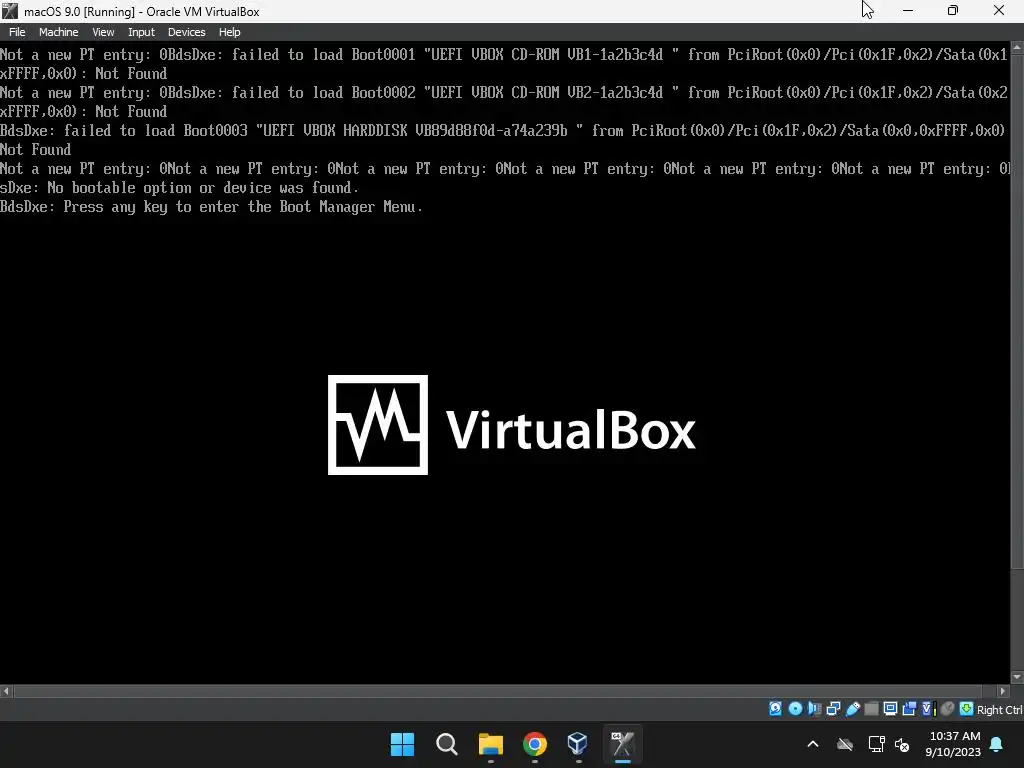Click the vertical scrollbar up arrow

click(1017, 47)
